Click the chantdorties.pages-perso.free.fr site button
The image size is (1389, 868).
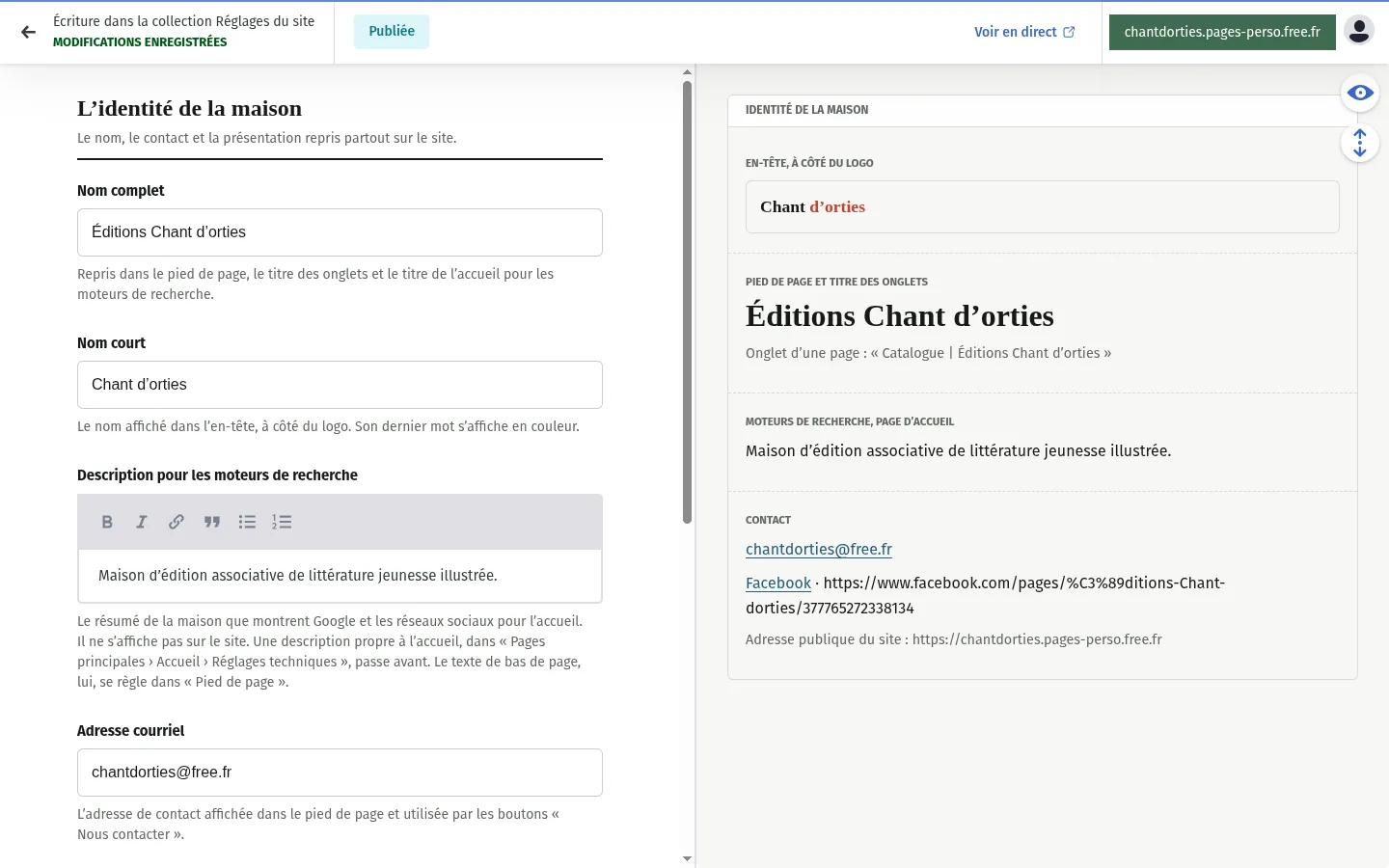(x=1222, y=32)
